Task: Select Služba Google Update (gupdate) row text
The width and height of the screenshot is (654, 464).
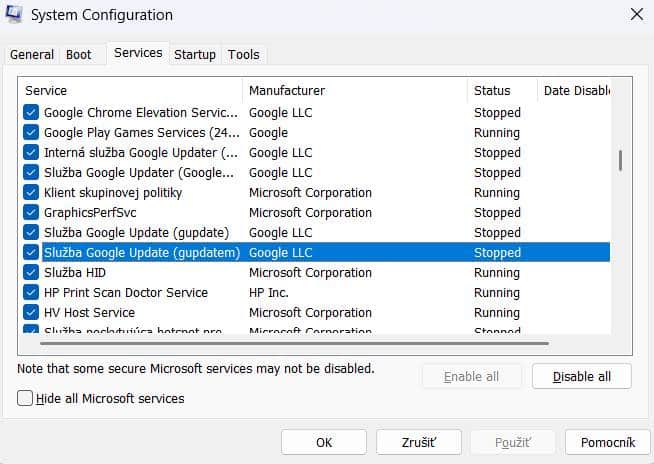Action: pyautogui.click(x=136, y=232)
